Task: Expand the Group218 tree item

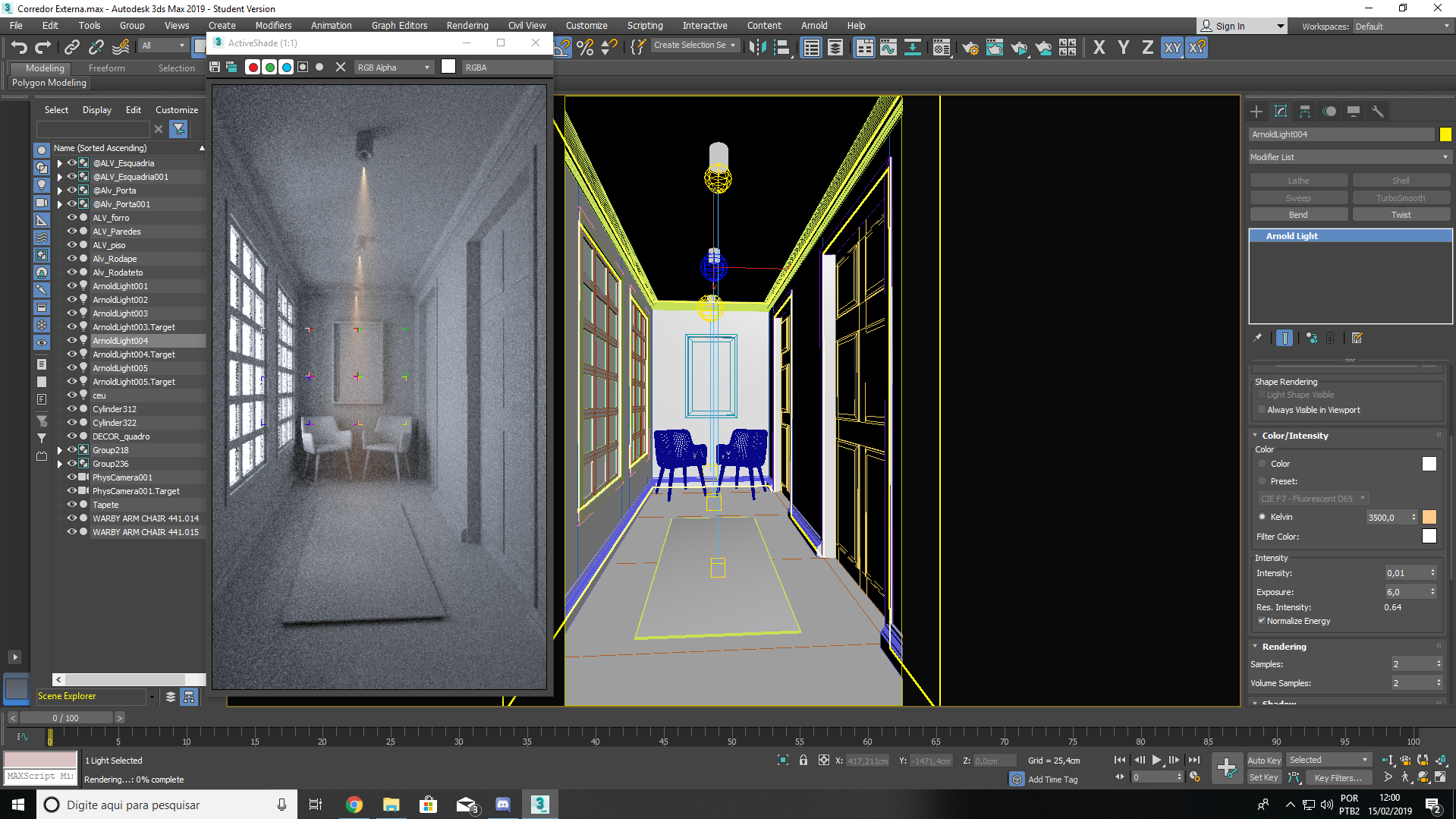Action: (60, 450)
